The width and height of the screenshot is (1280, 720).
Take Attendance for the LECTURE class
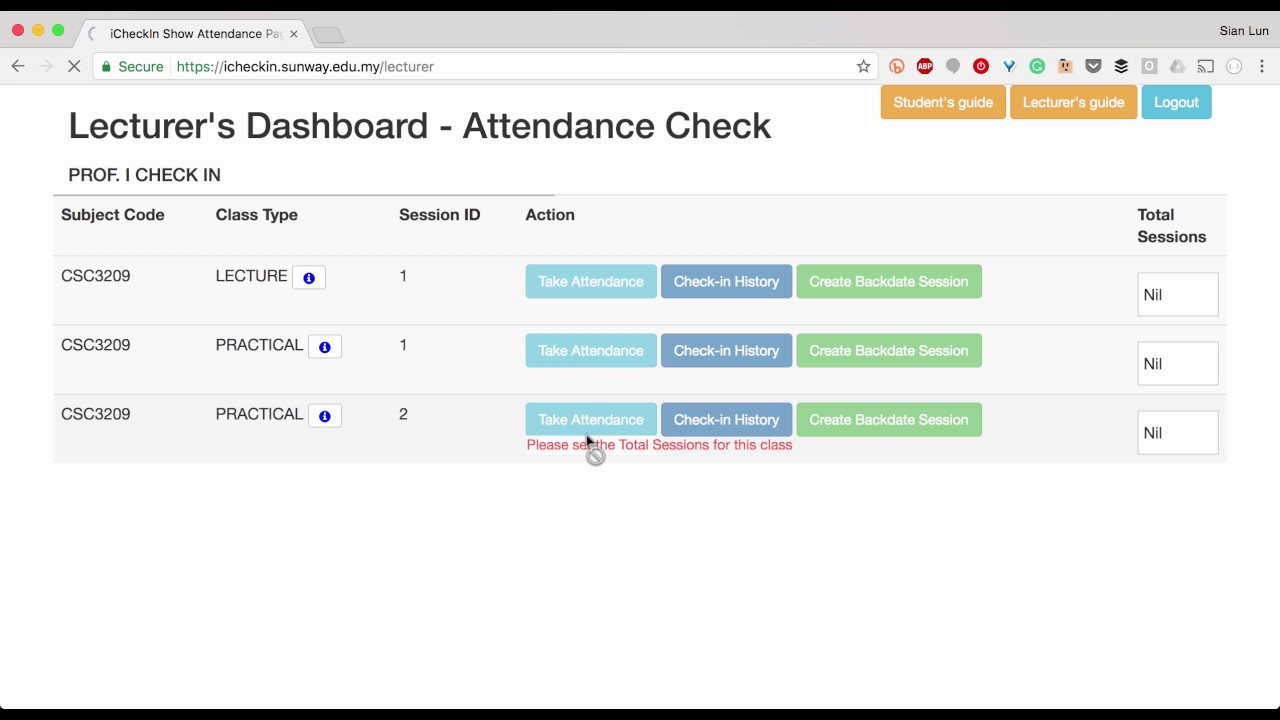[x=591, y=281]
